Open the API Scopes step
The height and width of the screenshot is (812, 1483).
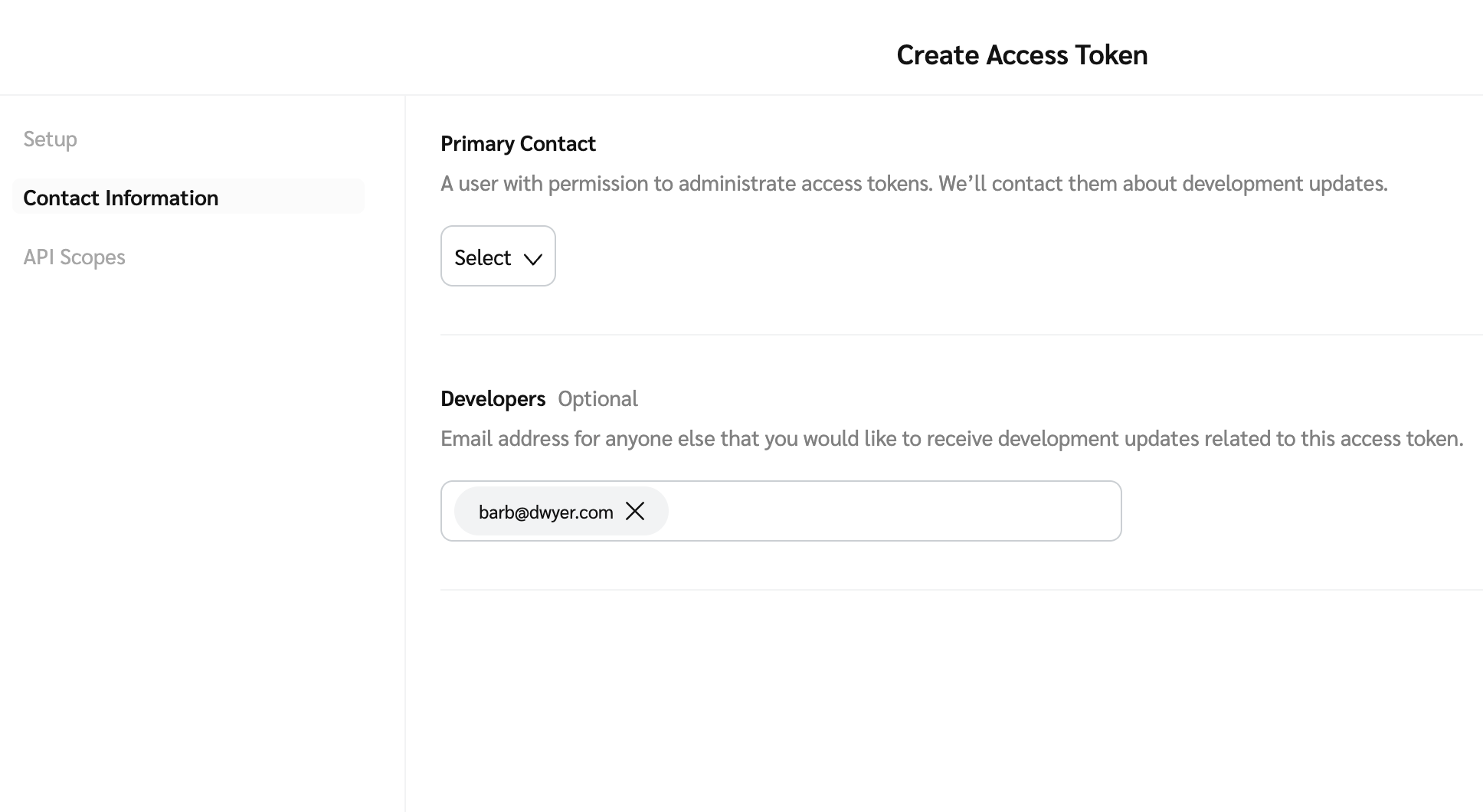click(x=74, y=257)
